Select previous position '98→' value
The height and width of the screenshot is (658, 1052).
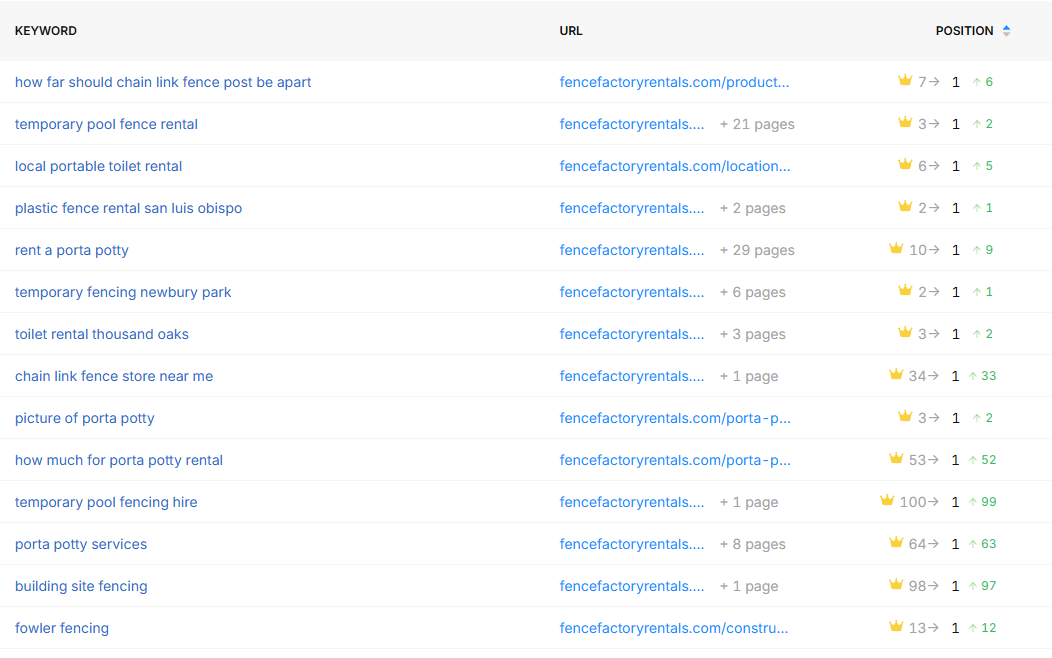pyautogui.click(x=923, y=586)
